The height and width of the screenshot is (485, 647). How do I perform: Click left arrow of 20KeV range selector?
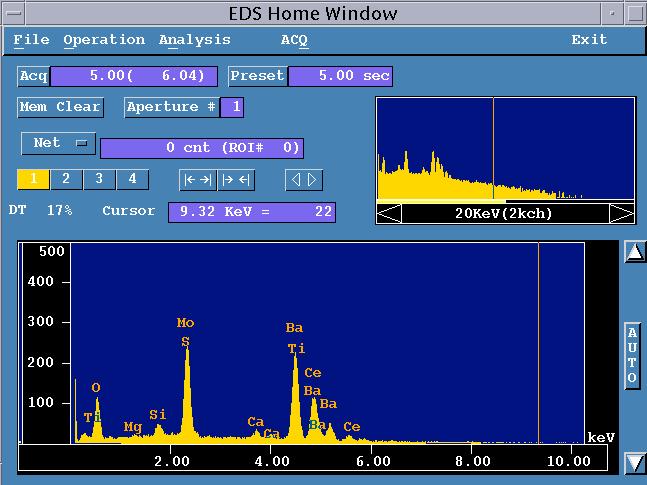pyautogui.click(x=389, y=213)
